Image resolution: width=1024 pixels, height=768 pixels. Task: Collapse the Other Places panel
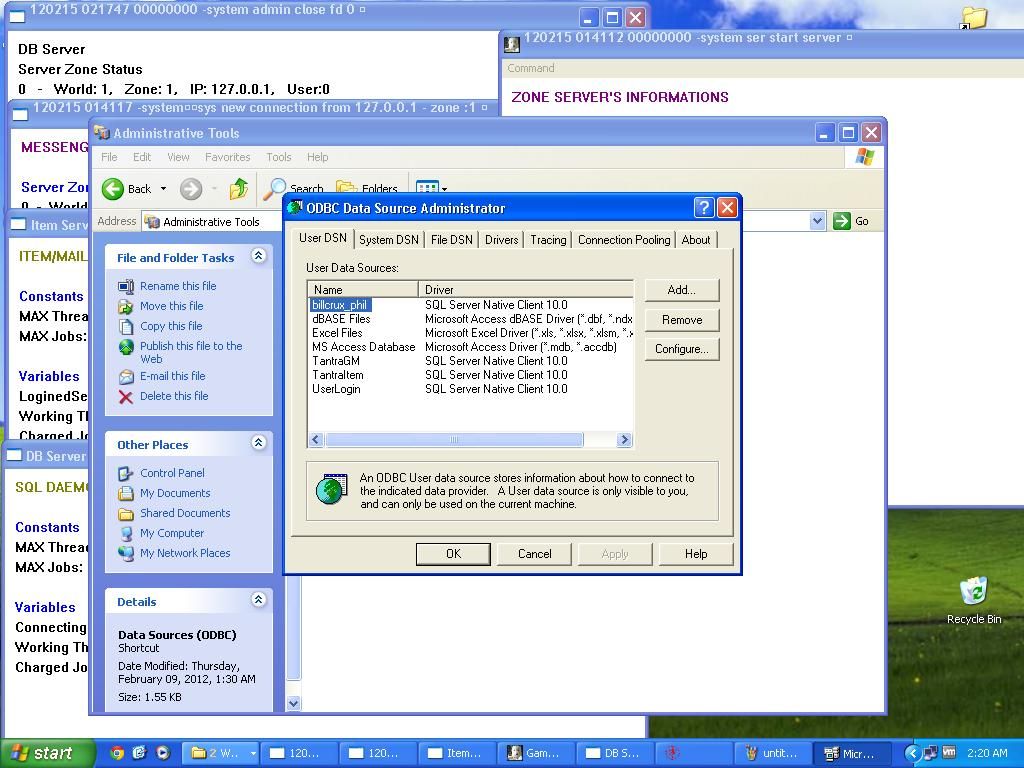point(258,444)
